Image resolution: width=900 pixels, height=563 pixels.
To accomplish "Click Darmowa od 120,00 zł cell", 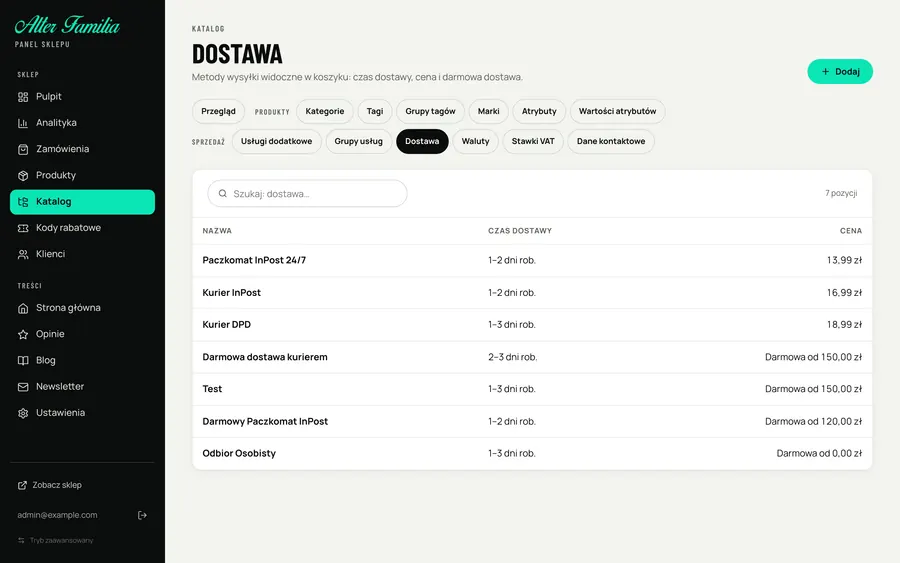I will [x=813, y=421].
